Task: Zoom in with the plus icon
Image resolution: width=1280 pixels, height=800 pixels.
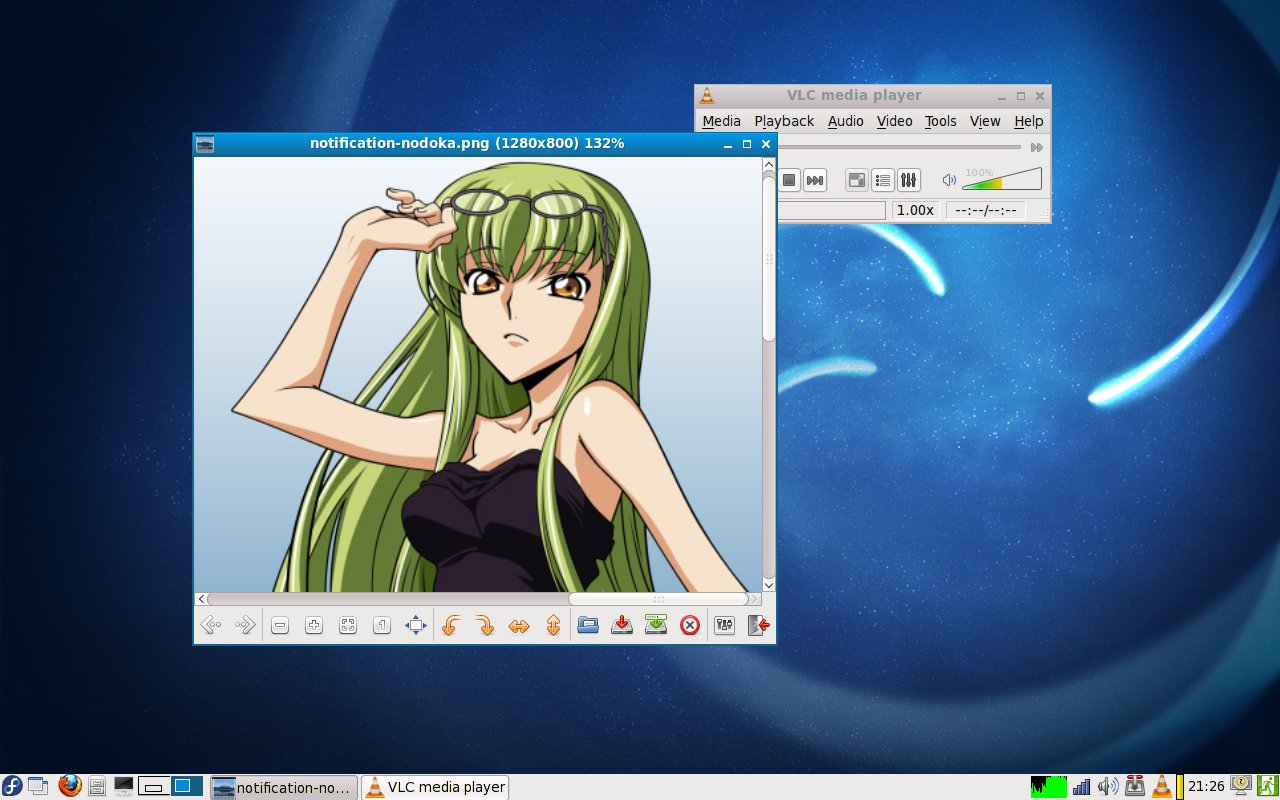Action: pyautogui.click(x=314, y=626)
